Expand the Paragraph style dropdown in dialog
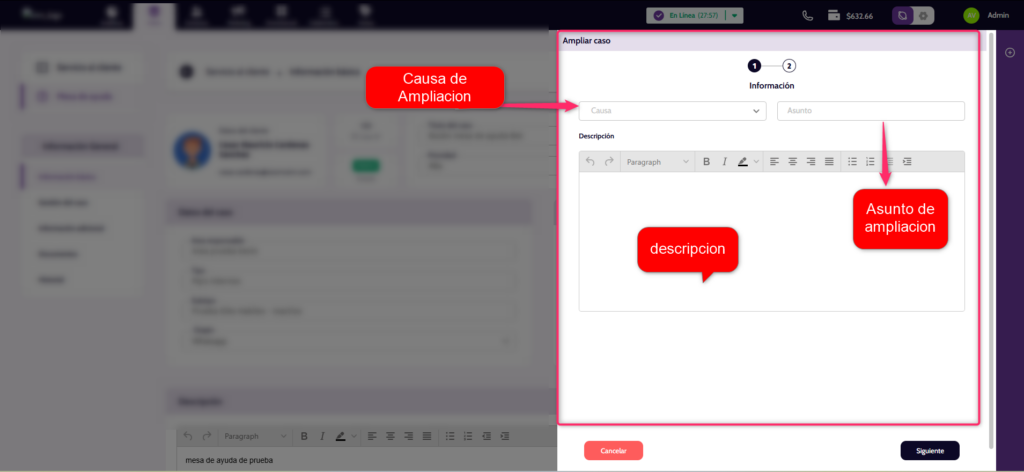1024x472 pixels. (x=658, y=162)
